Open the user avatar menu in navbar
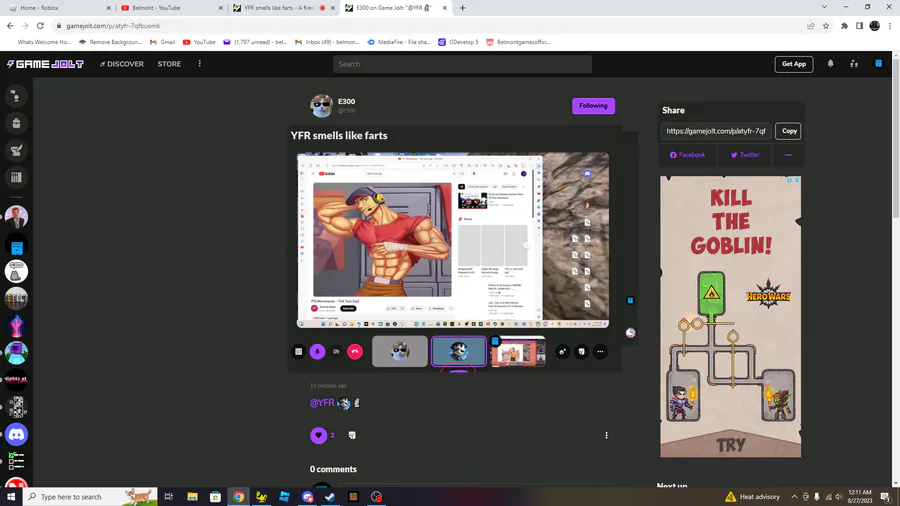This screenshot has height=506, width=900. [878, 64]
